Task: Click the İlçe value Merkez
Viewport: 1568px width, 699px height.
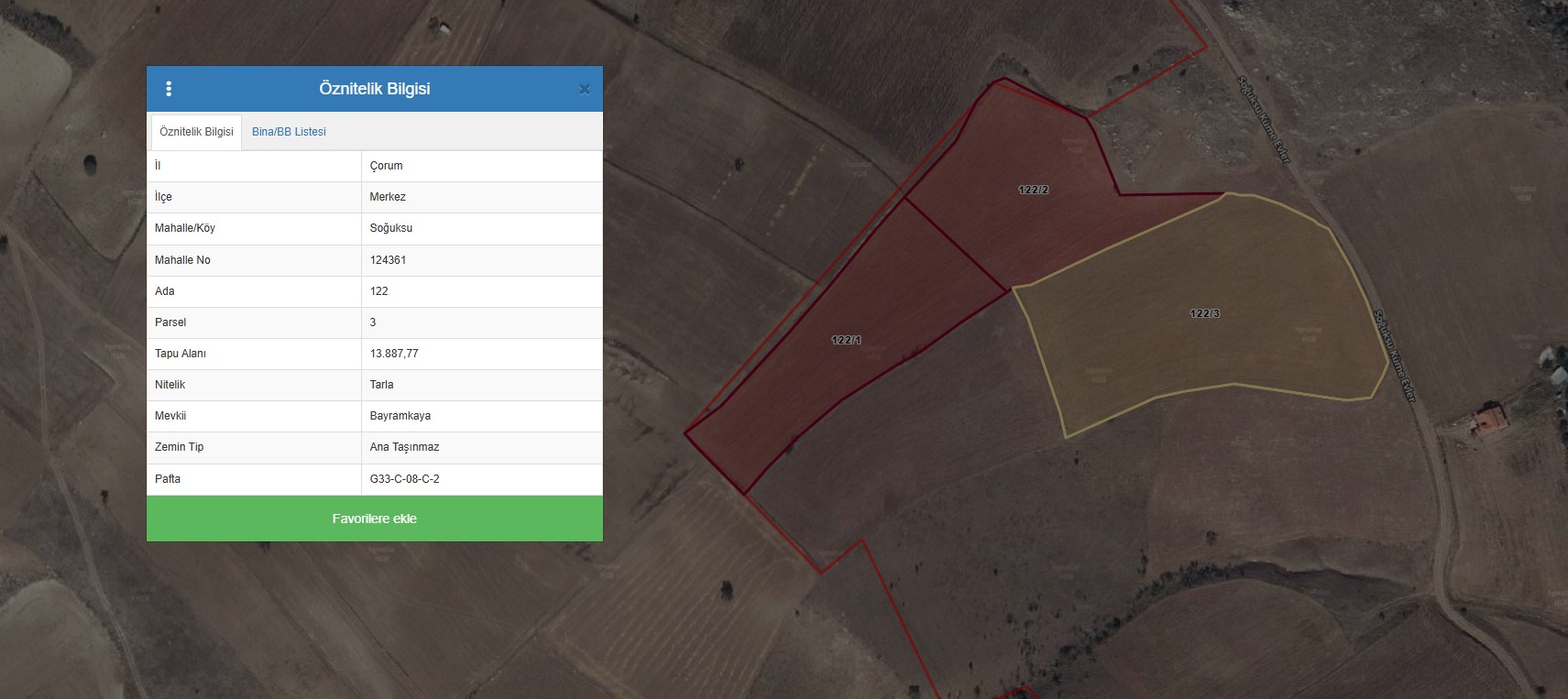Action: (388, 197)
